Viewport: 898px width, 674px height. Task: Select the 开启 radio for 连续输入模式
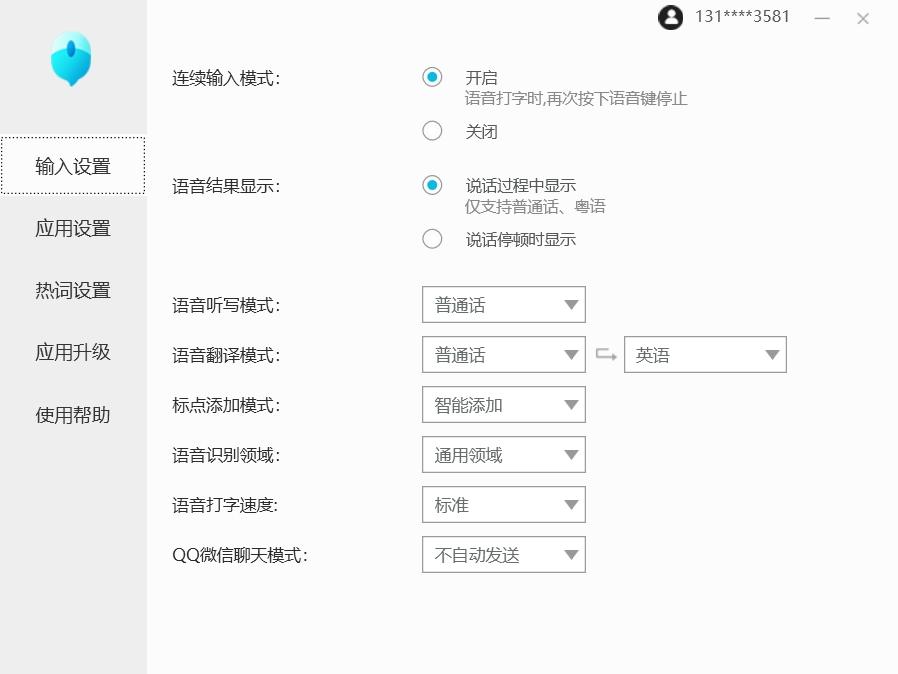click(432, 76)
